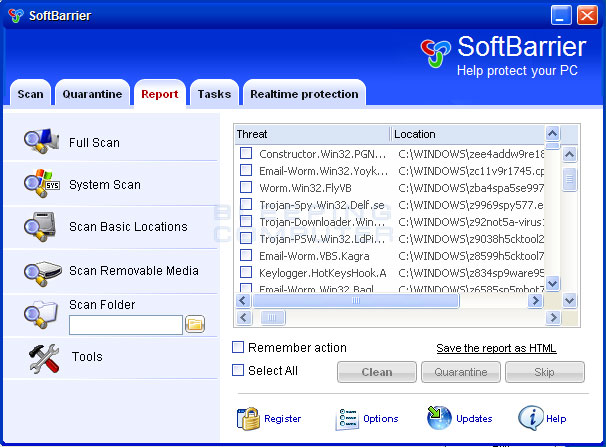Click the Full Scan magnifier icon
Image resolution: width=606 pixels, height=447 pixels.
41,141
